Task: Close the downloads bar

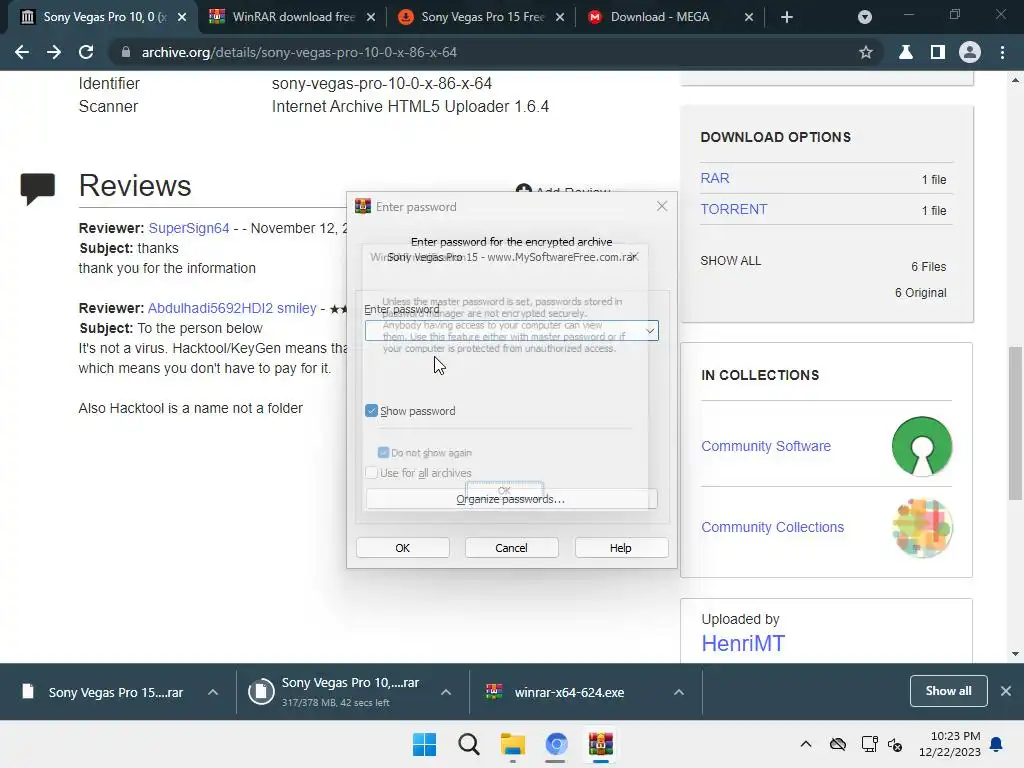Action: (x=1006, y=691)
